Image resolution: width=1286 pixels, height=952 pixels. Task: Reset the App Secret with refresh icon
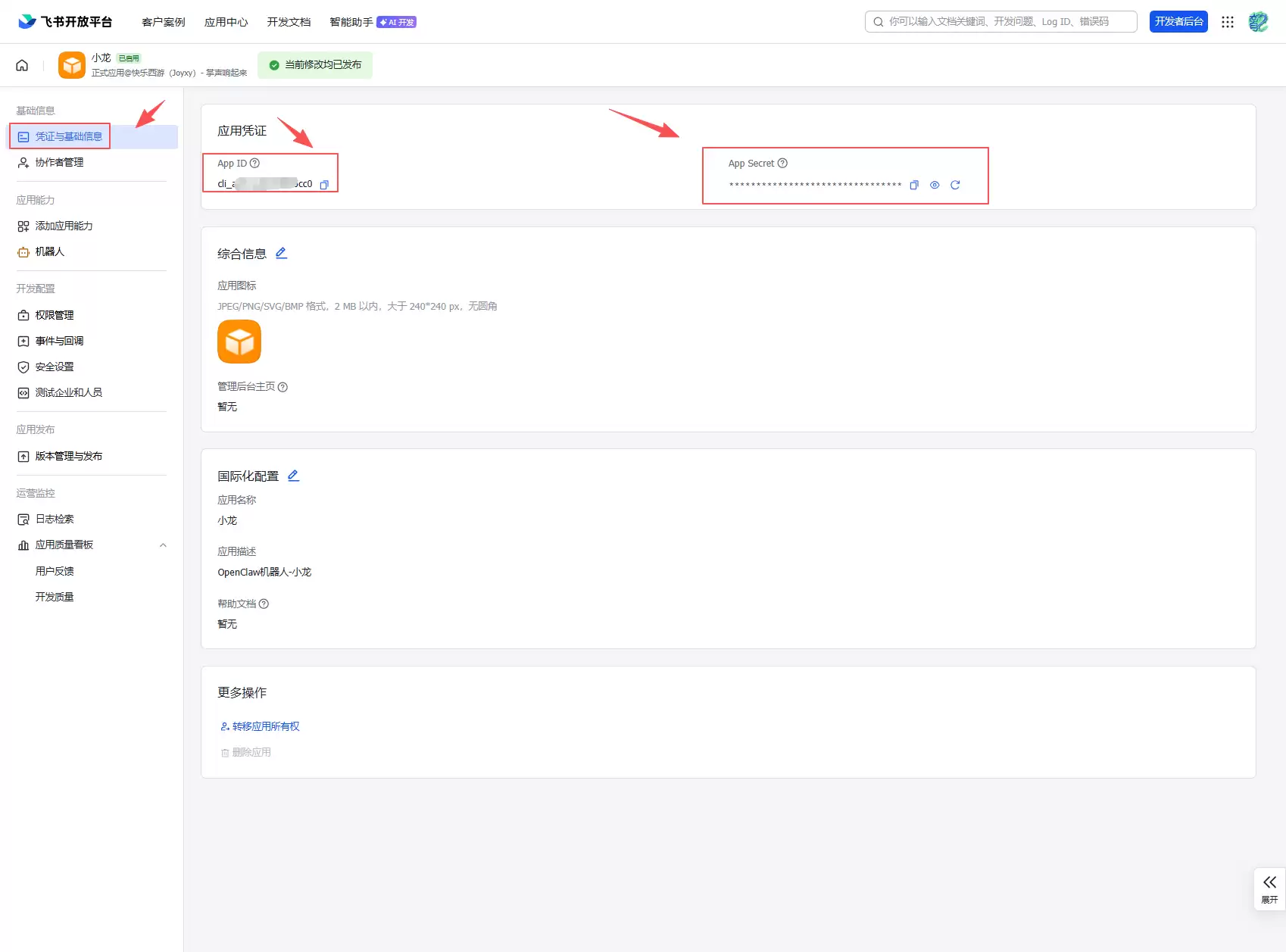tap(955, 186)
